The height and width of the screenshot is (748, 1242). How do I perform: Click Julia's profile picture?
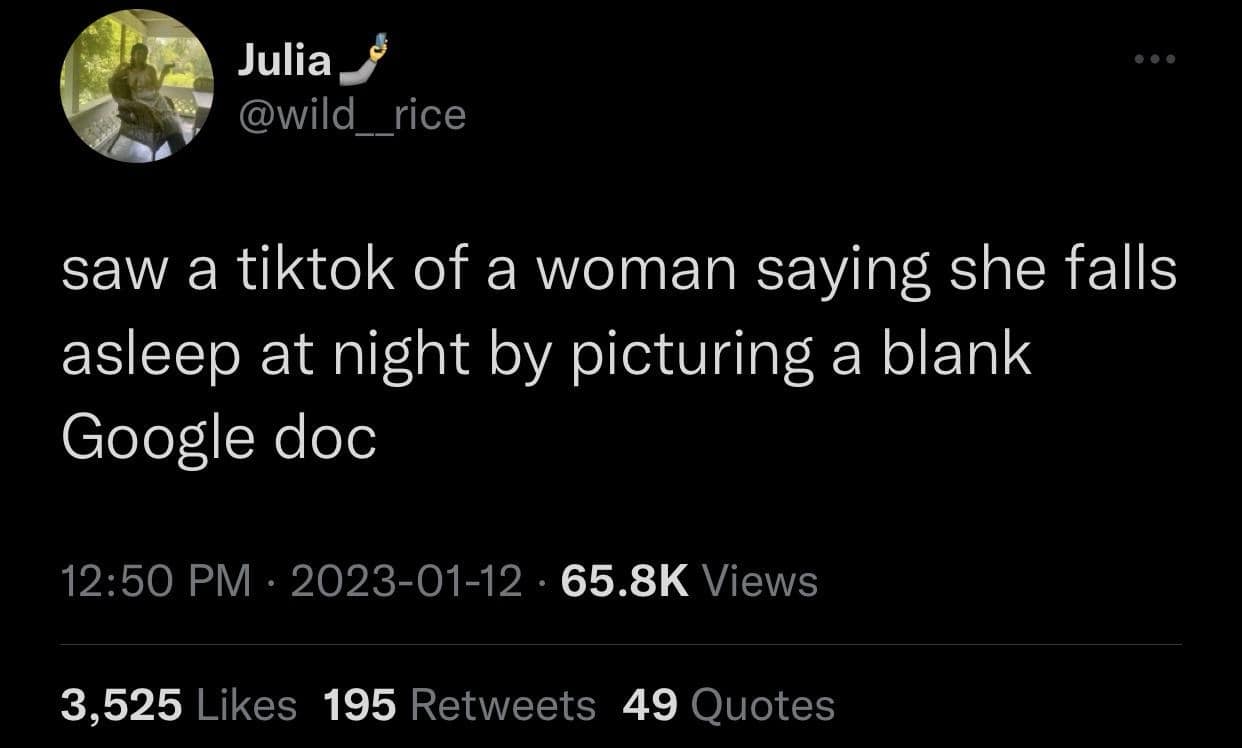[x=137, y=86]
